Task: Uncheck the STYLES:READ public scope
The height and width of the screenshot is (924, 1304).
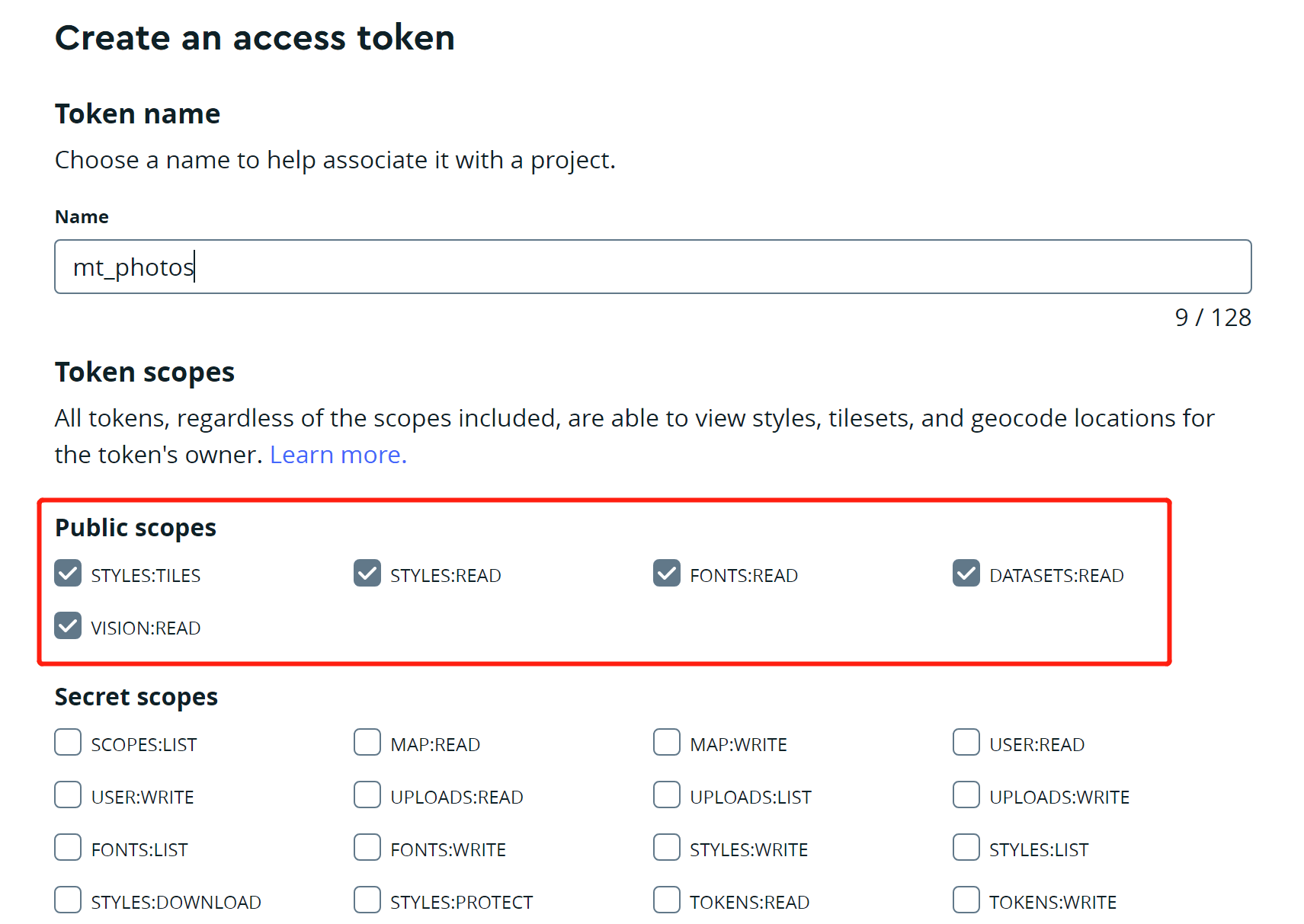Action: 367,573
